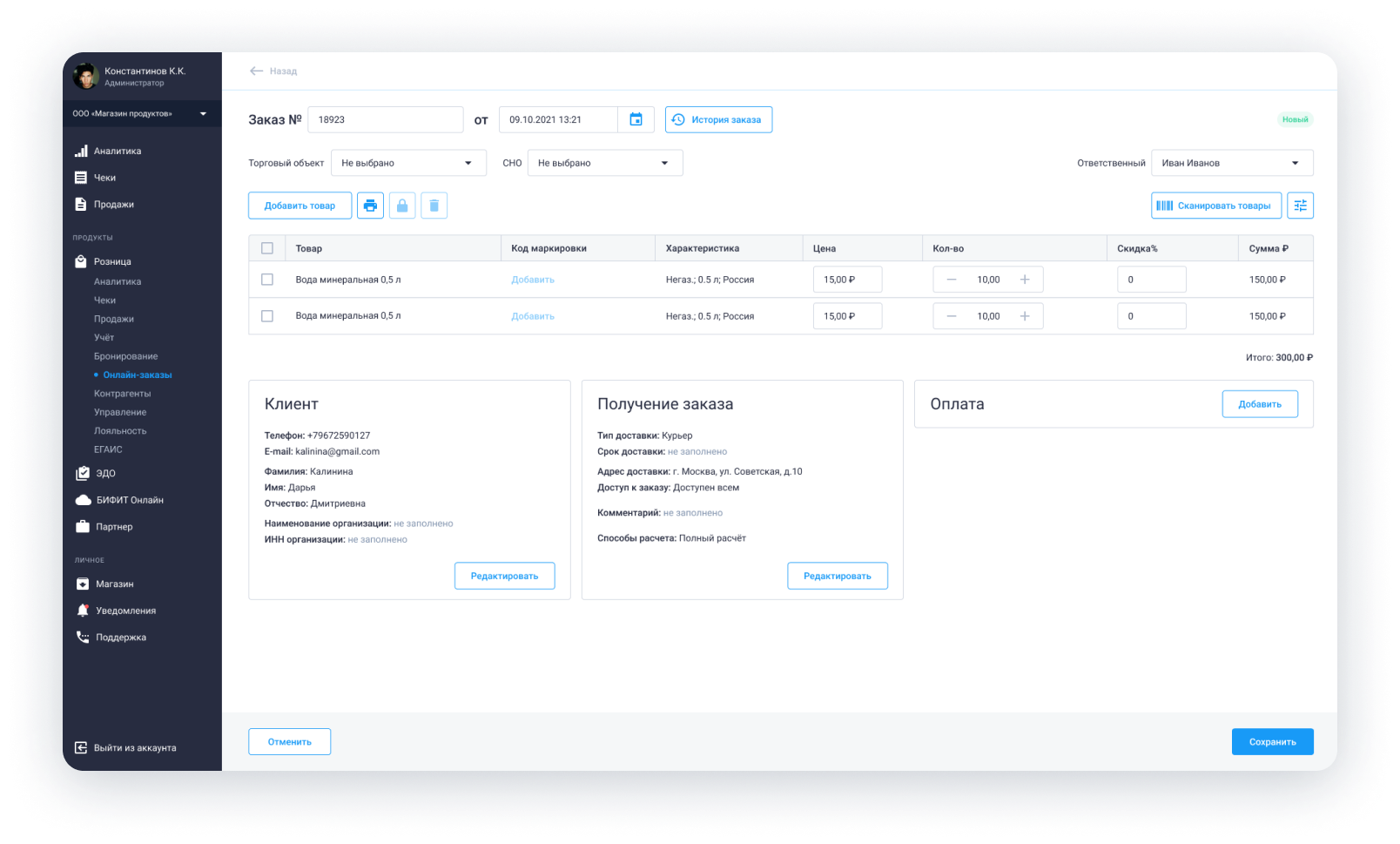
Task: Click the price field in second product row
Action: pyautogui.click(x=847, y=316)
